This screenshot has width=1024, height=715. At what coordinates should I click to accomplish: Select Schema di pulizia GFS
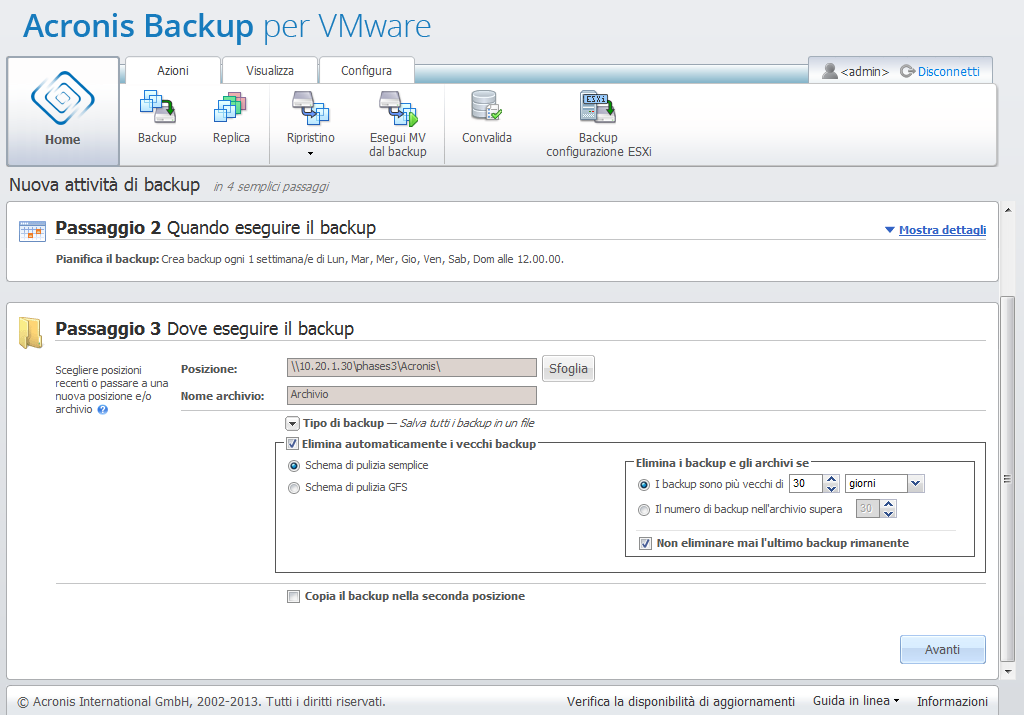coord(294,488)
